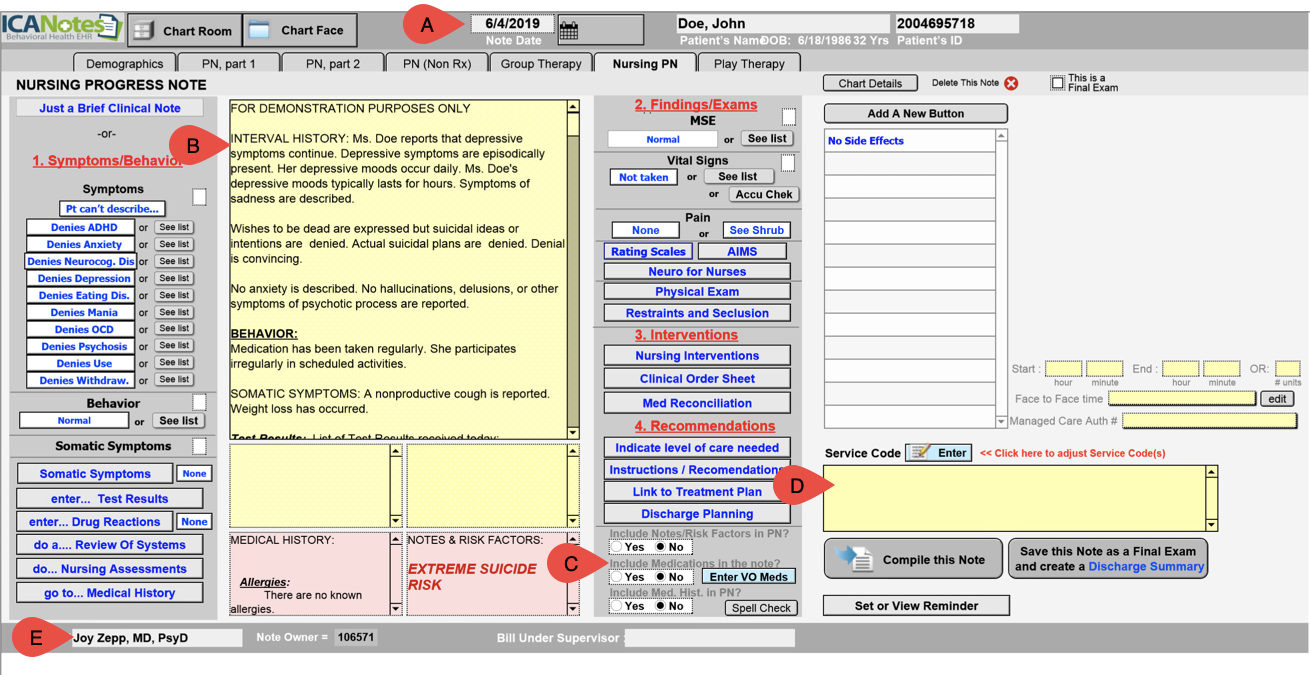Open the MSE See list options
1310x675 pixels.
pyautogui.click(x=767, y=139)
